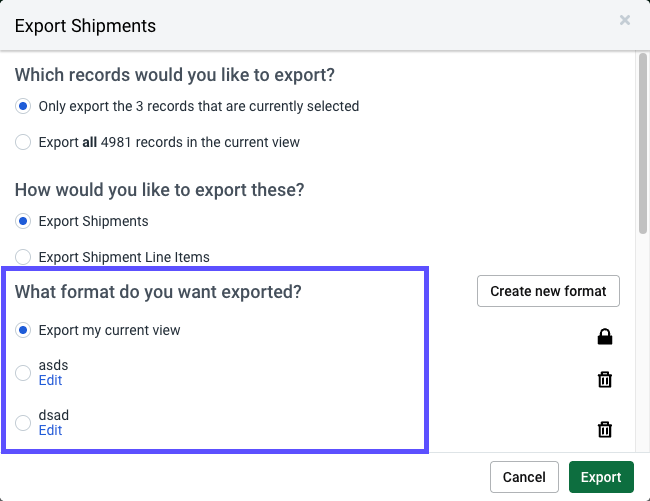
Task: Click the 'Which records would you like to export?' heading
Action: pyautogui.click(x=175, y=75)
